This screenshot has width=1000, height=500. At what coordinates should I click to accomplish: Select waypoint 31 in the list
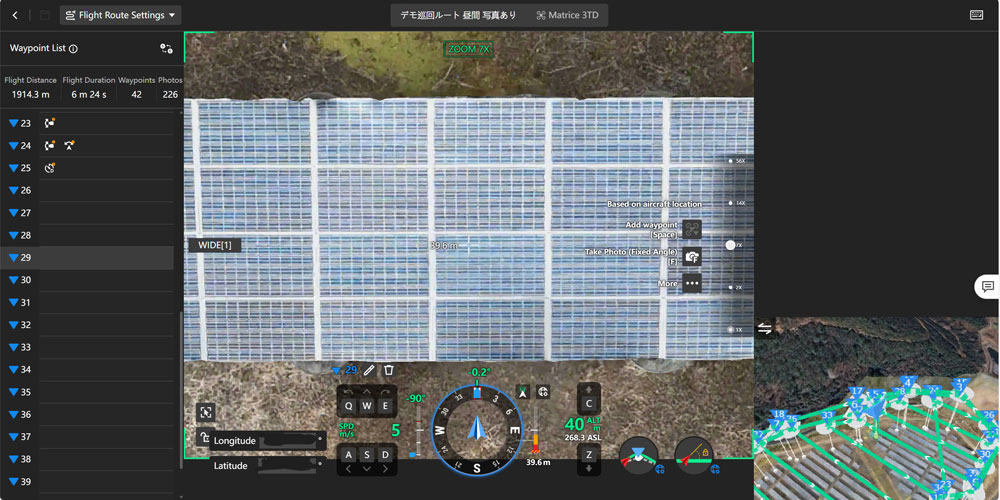87,302
